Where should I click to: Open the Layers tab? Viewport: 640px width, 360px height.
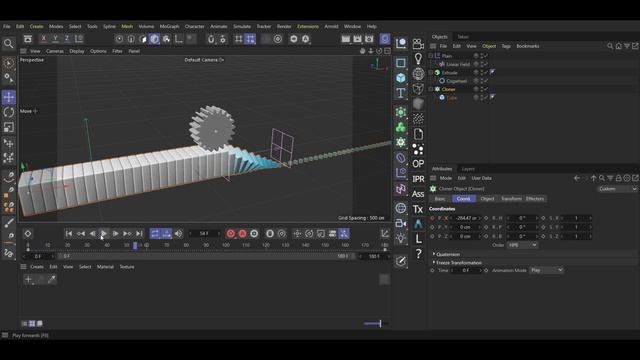(x=468, y=169)
